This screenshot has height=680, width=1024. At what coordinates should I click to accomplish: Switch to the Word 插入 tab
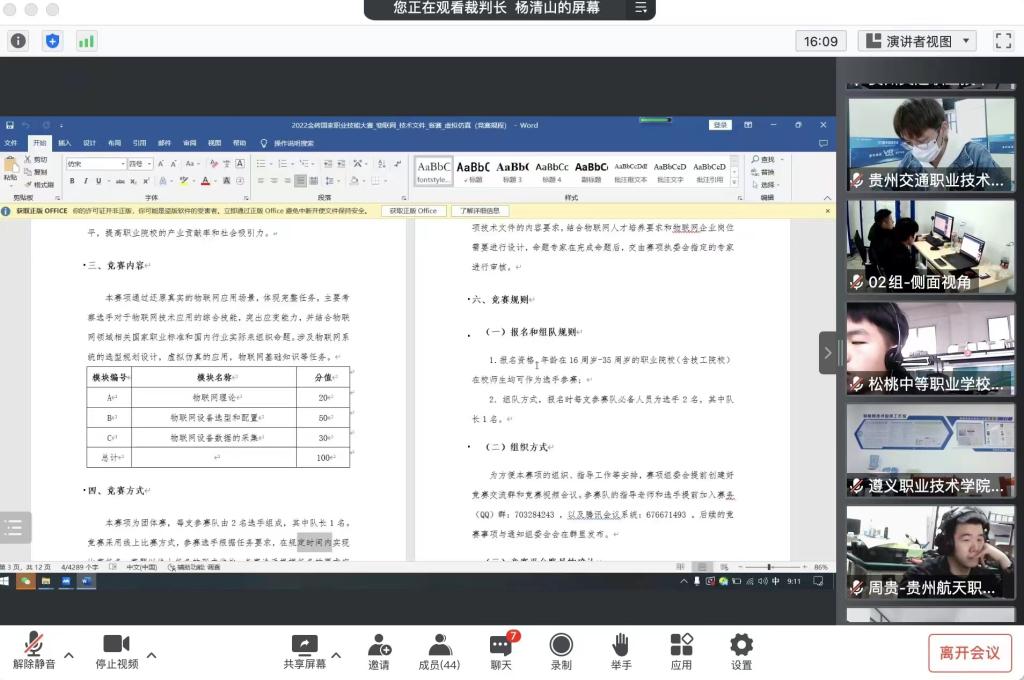[x=64, y=143]
